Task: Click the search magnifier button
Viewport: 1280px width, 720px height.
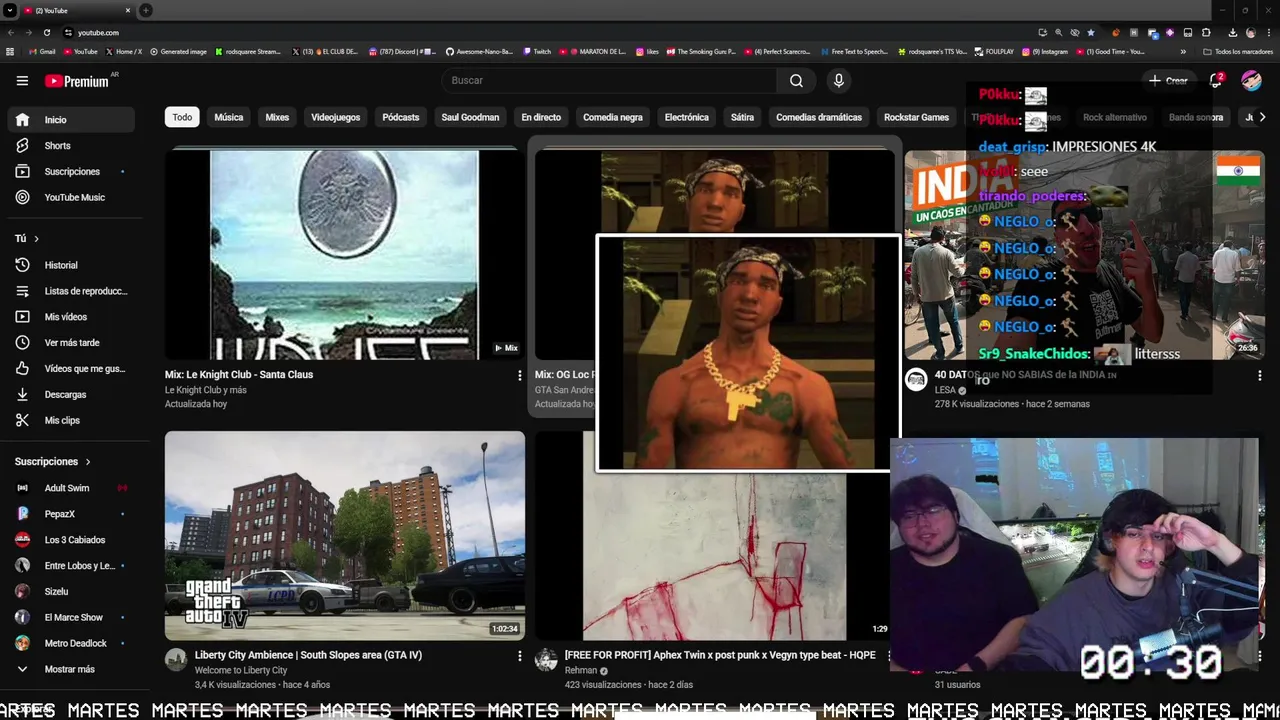Action: (796, 80)
